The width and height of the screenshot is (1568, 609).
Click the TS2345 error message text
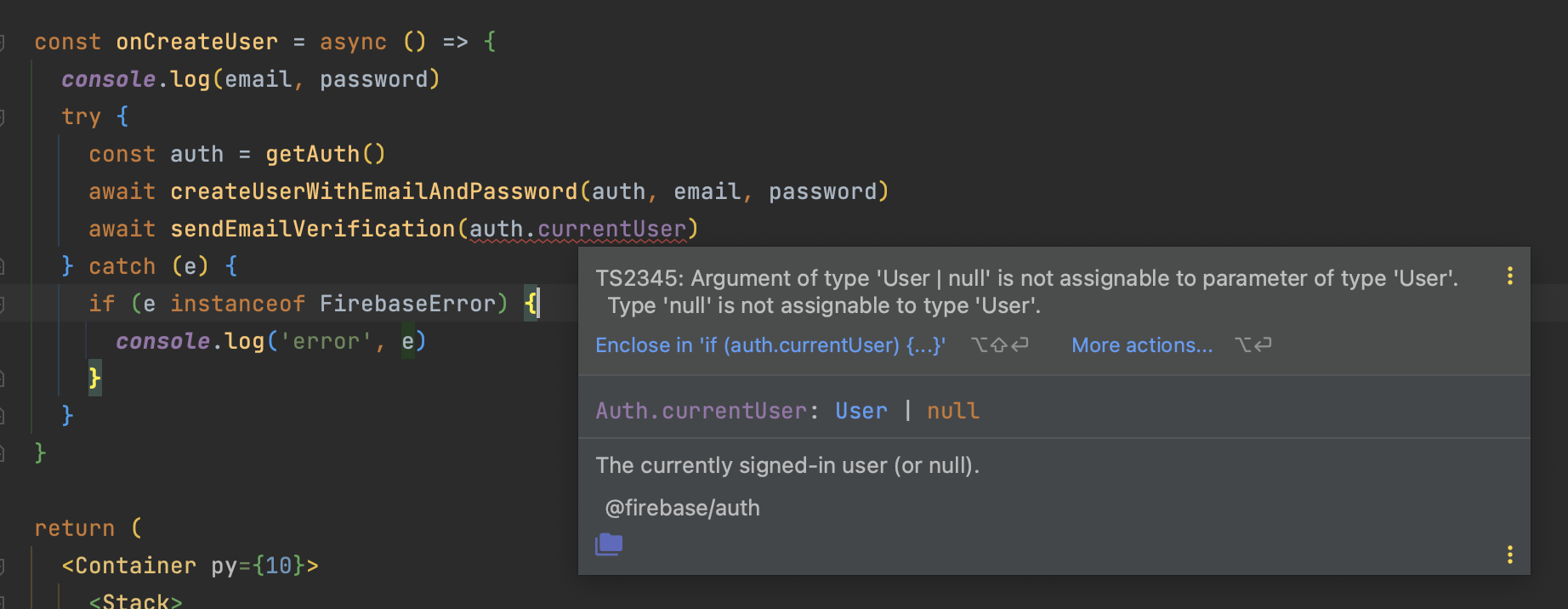(x=1026, y=292)
